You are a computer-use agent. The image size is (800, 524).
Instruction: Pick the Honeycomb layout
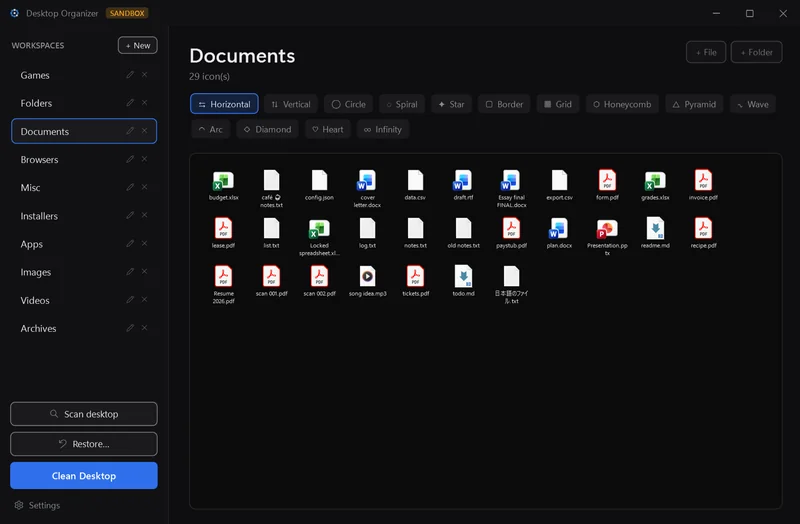622,104
